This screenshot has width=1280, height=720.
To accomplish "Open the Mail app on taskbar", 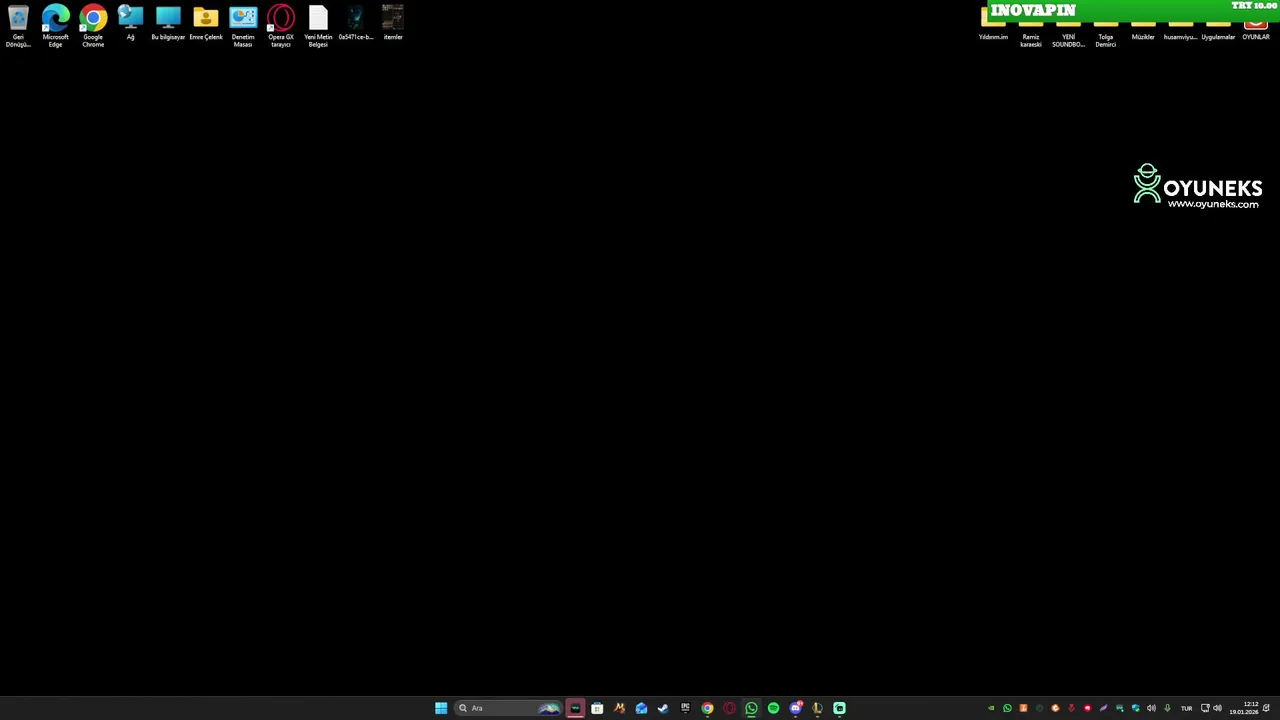I will [x=641, y=708].
